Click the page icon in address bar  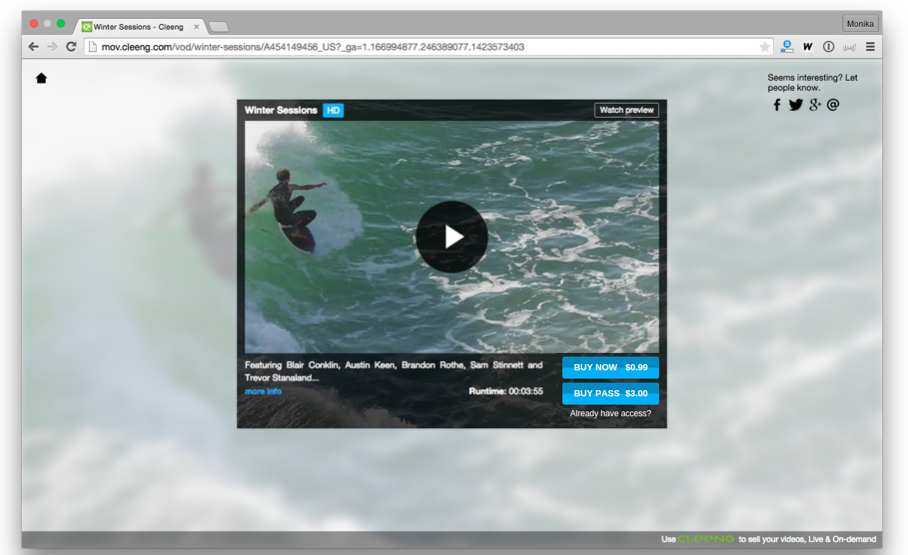pos(93,47)
